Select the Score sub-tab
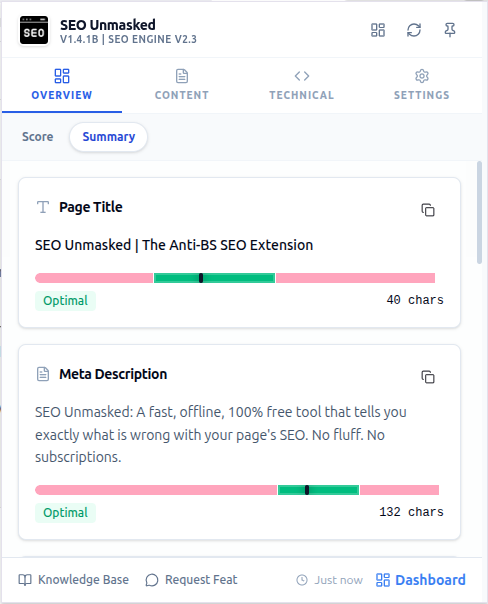 [37, 137]
